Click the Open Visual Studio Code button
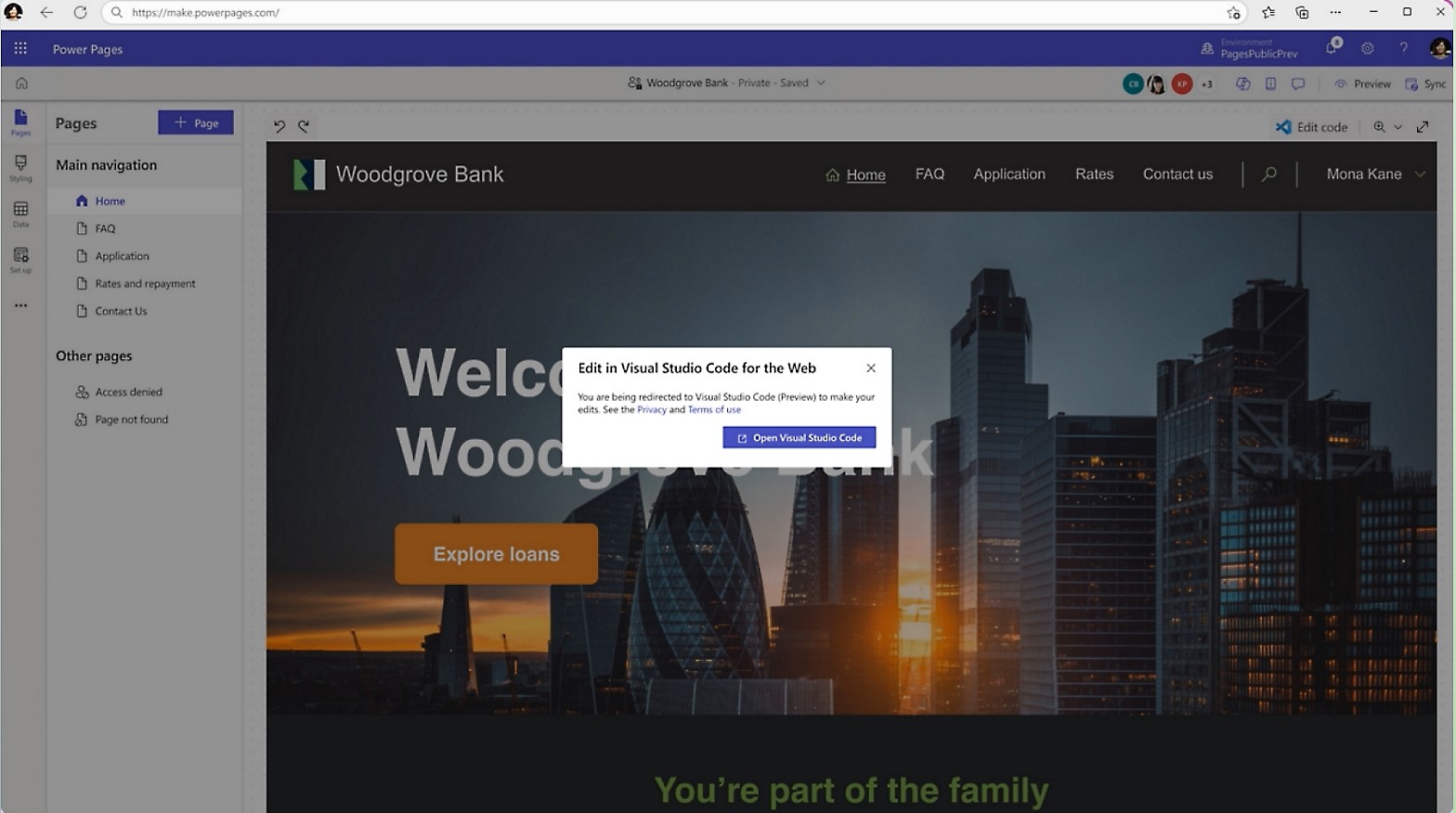The image size is (1456, 813). 799,438
